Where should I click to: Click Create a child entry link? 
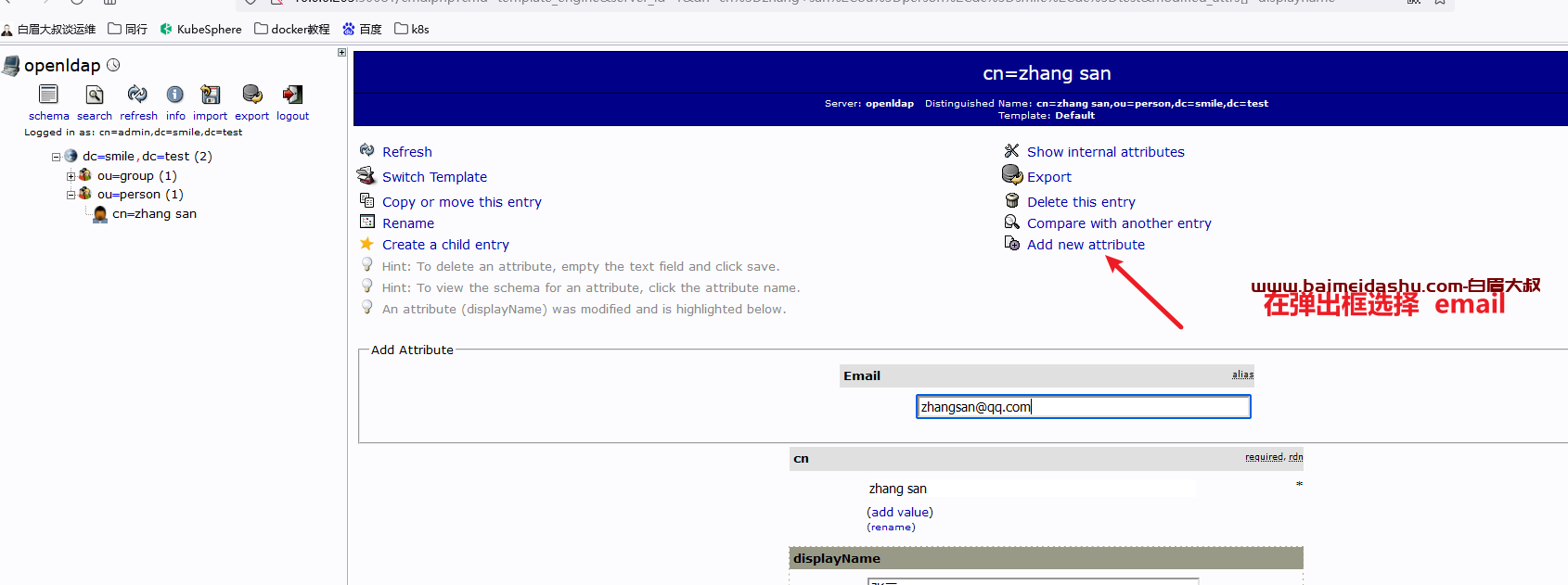point(445,245)
